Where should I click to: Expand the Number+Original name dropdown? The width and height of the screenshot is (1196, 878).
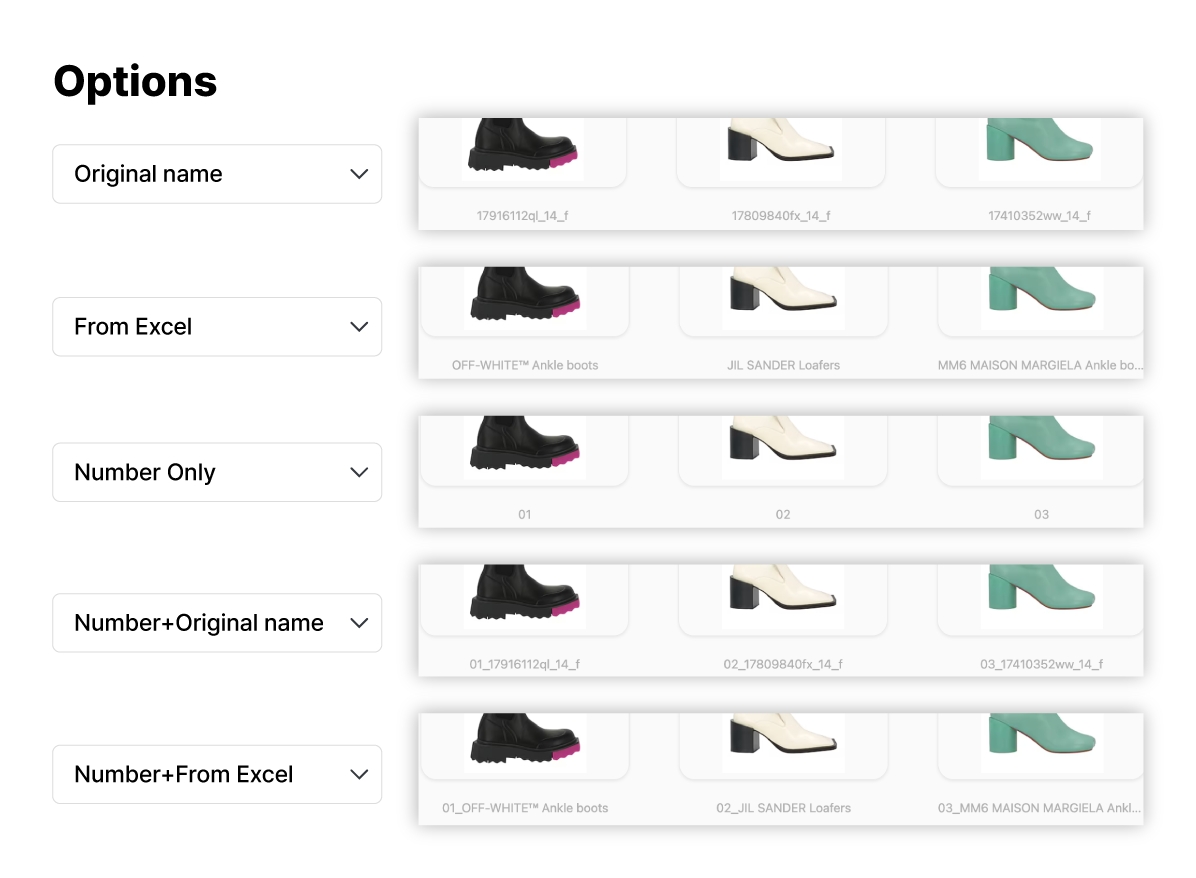216,623
